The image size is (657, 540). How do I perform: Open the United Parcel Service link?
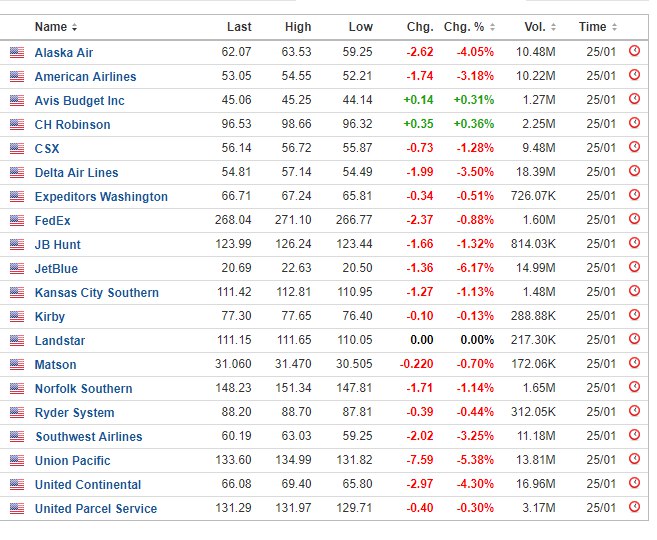[96, 509]
